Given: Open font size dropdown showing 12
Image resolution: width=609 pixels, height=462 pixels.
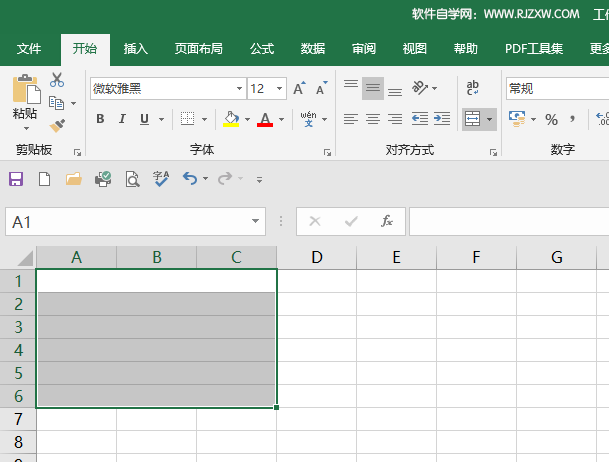Looking at the screenshot, I should 279,89.
